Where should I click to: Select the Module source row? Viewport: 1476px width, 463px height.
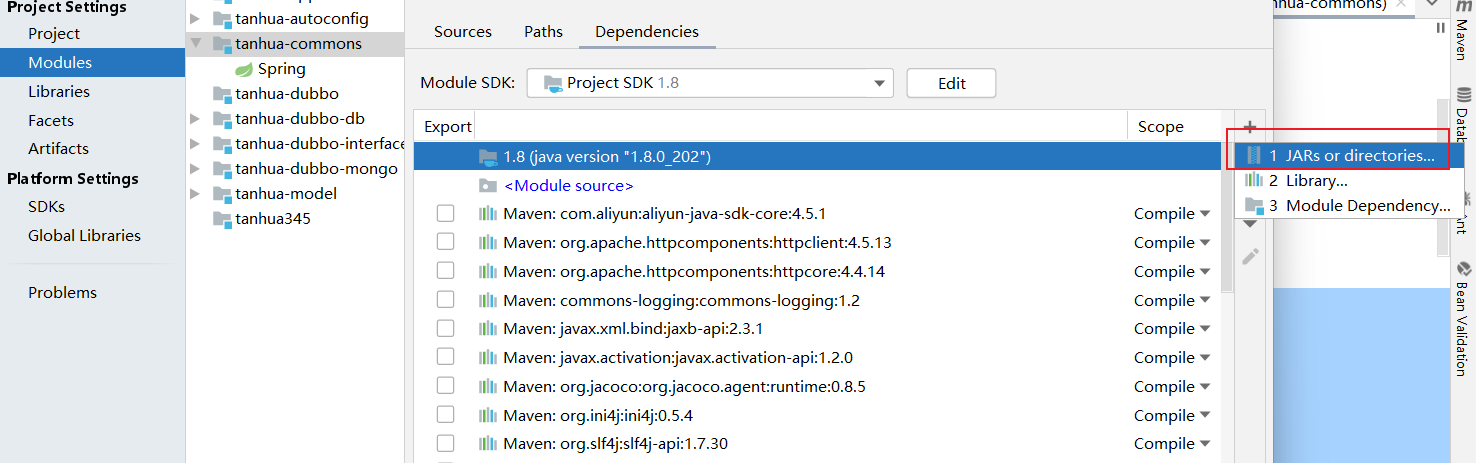point(817,185)
